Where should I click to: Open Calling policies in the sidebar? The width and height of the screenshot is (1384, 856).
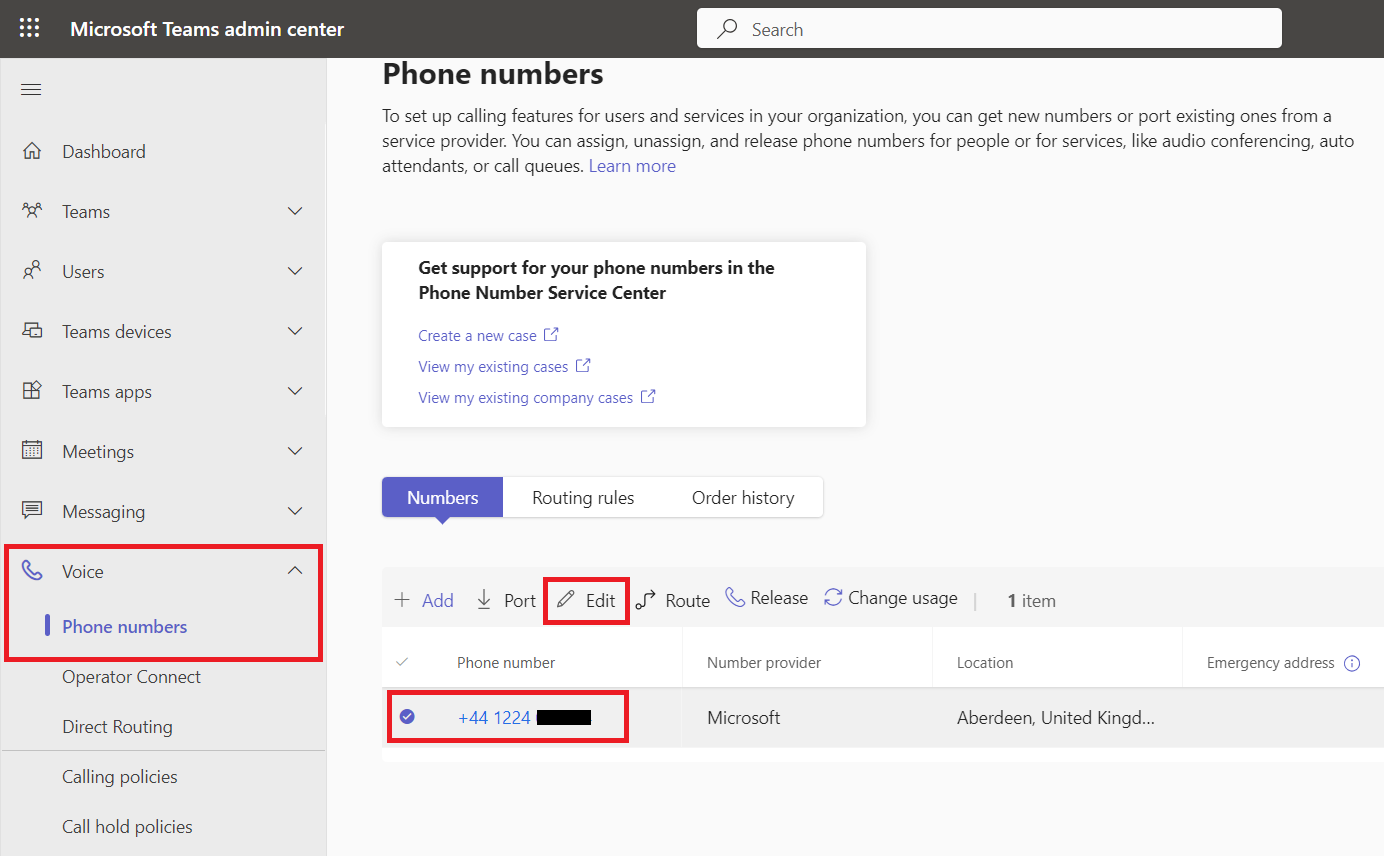(120, 777)
